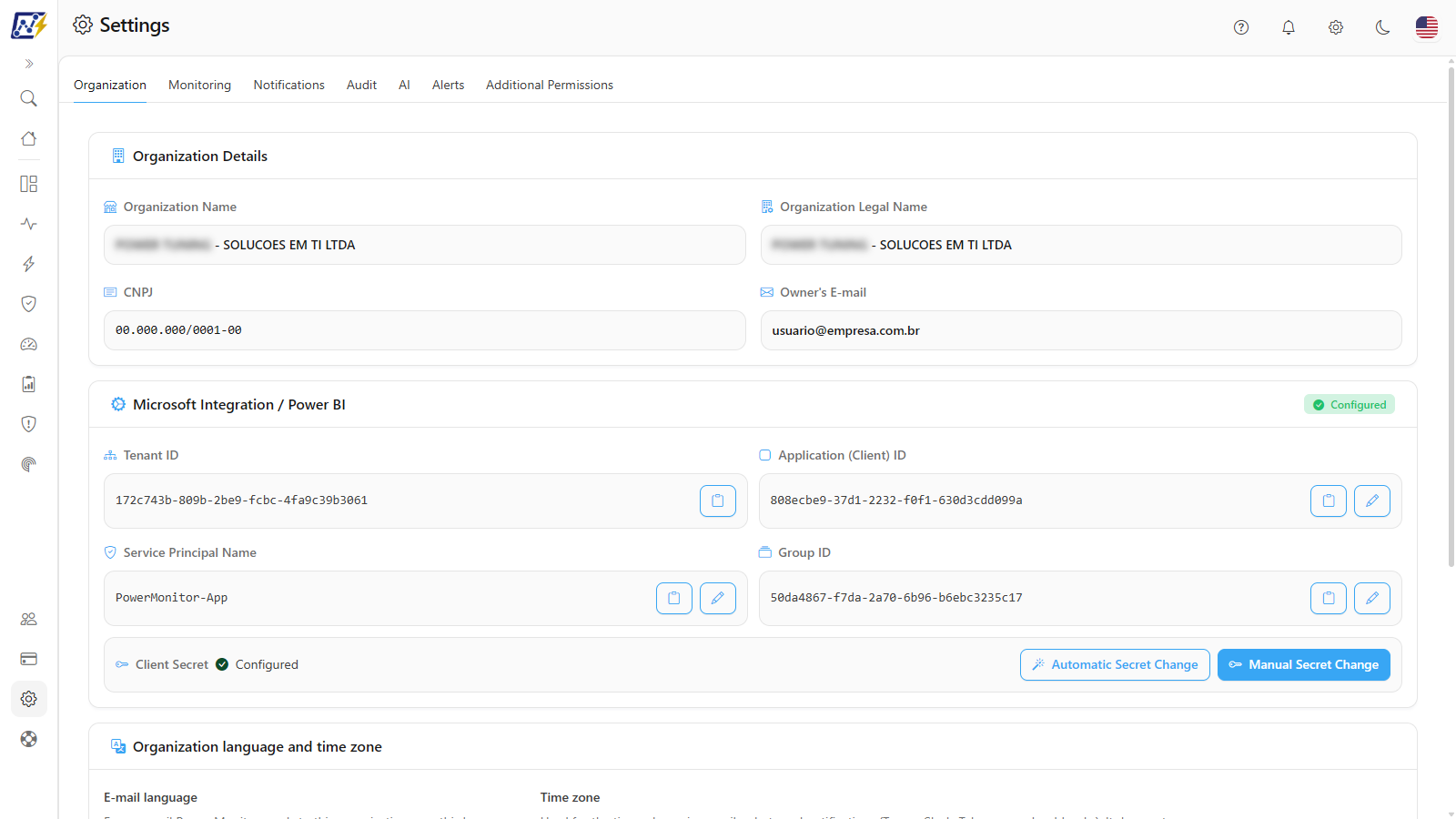Viewport: 1456px width, 819px height.
Task: Open the Additional Permissions tab
Action: [x=550, y=85]
